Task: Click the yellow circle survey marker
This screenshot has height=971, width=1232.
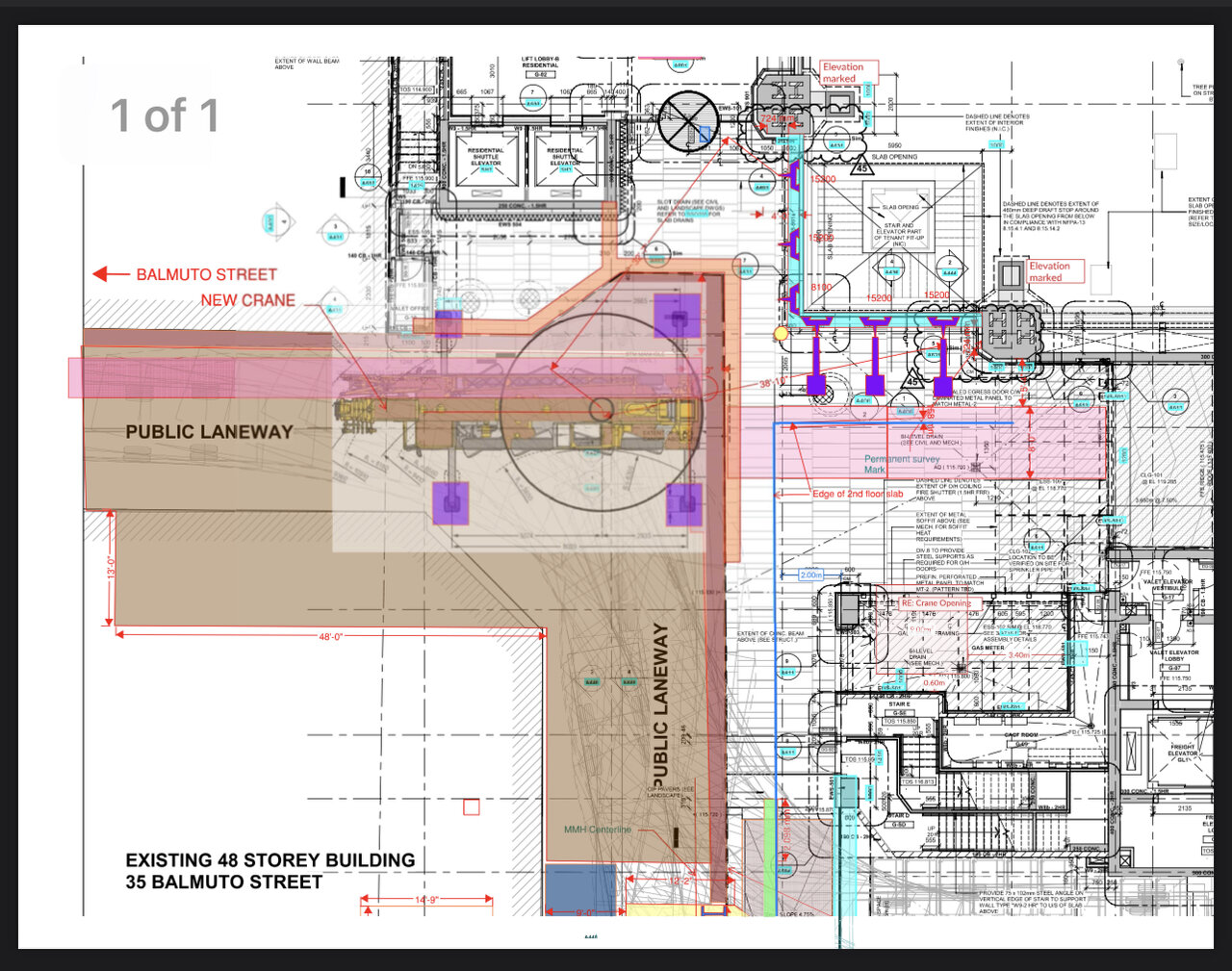Action: (x=781, y=333)
